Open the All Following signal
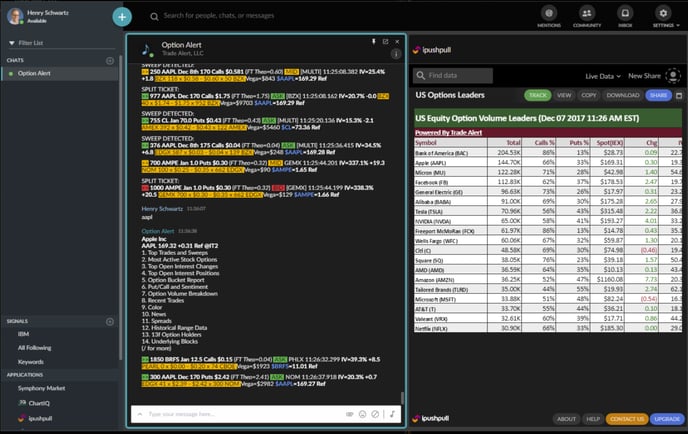The width and height of the screenshot is (688, 434). click(34, 348)
